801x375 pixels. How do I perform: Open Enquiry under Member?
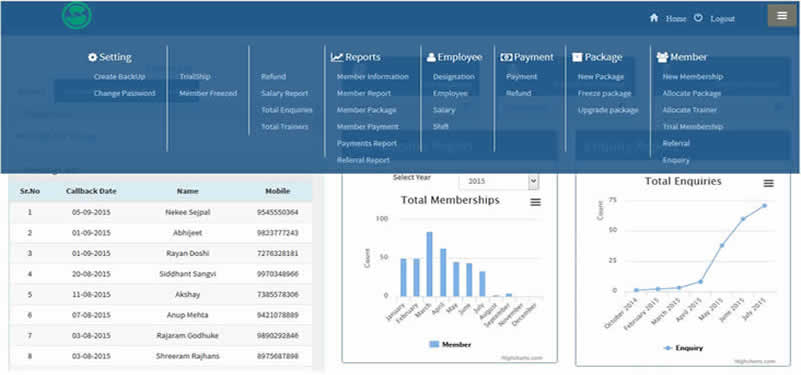[x=676, y=160]
